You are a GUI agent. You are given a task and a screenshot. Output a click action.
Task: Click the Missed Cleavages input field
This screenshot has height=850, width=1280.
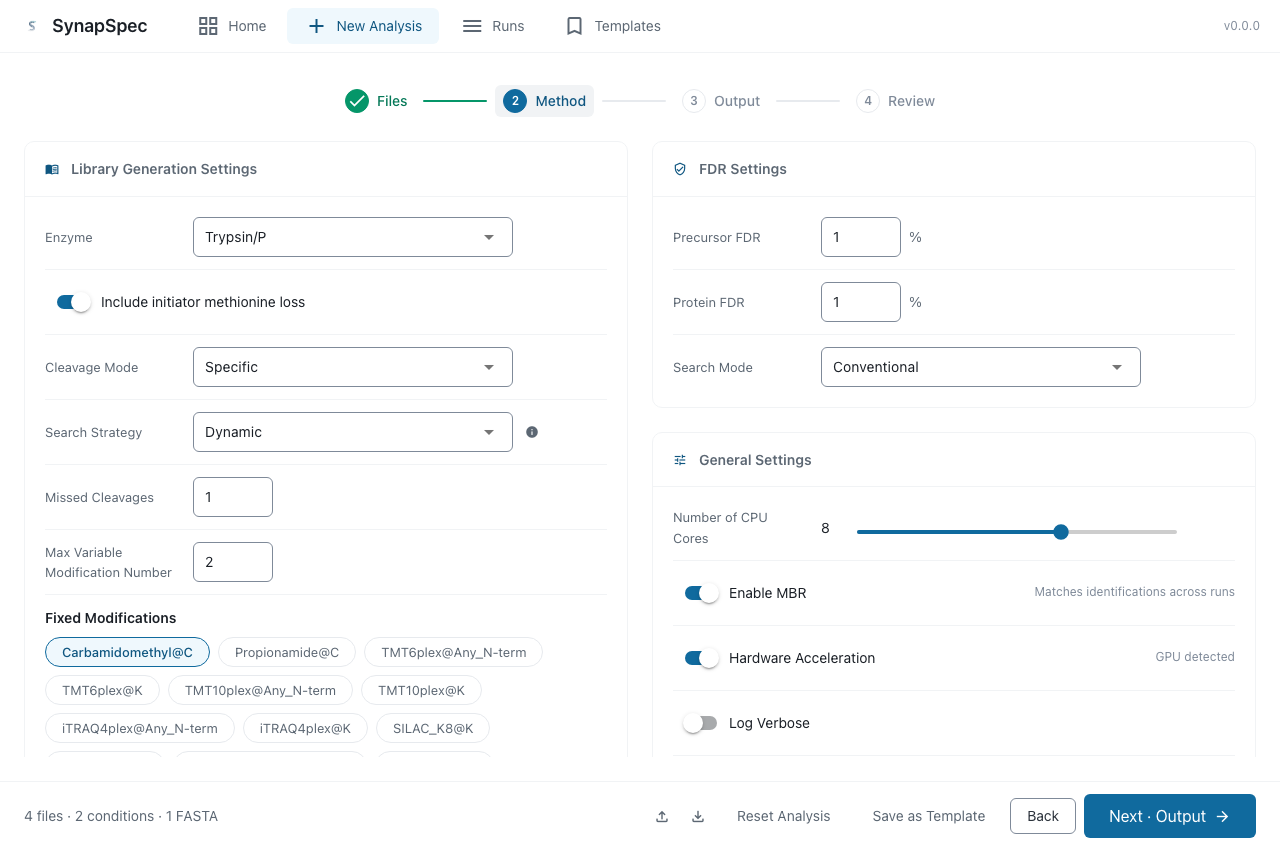tap(233, 497)
